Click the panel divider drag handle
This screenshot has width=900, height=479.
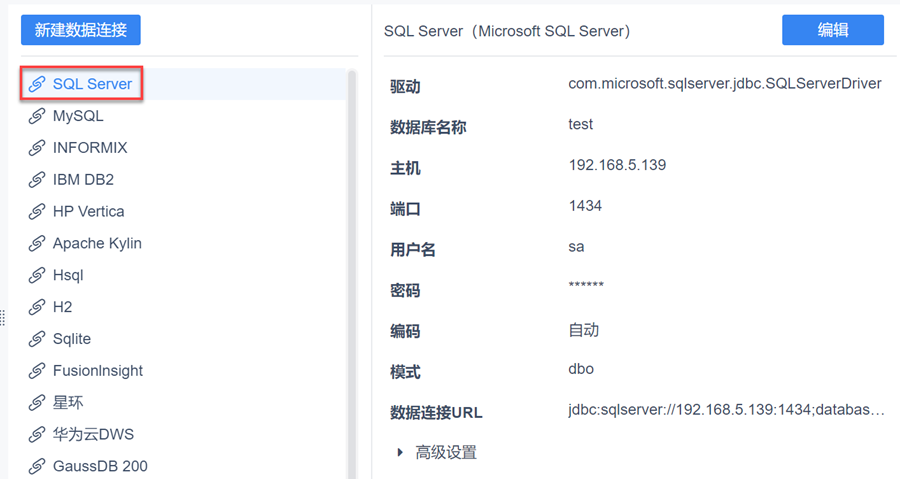pos(3,316)
